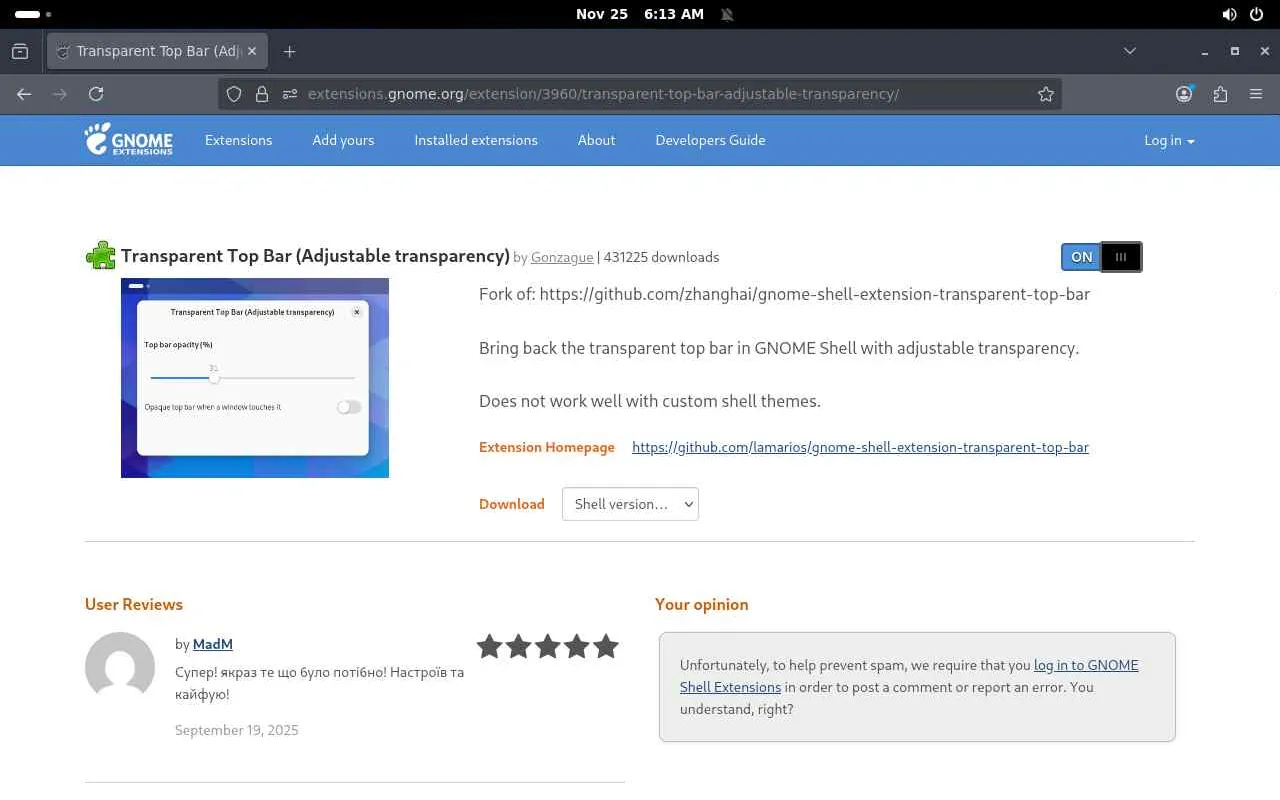Click the extension title heading text

click(x=315, y=256)
